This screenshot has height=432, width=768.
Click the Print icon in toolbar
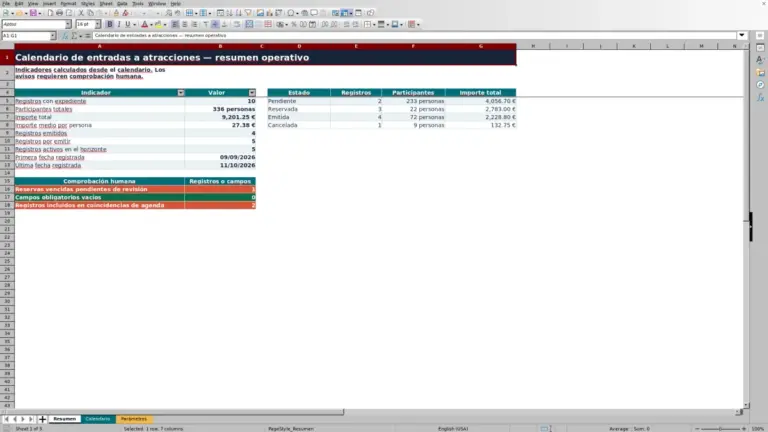pyautogui.click(x=59, y=13)
